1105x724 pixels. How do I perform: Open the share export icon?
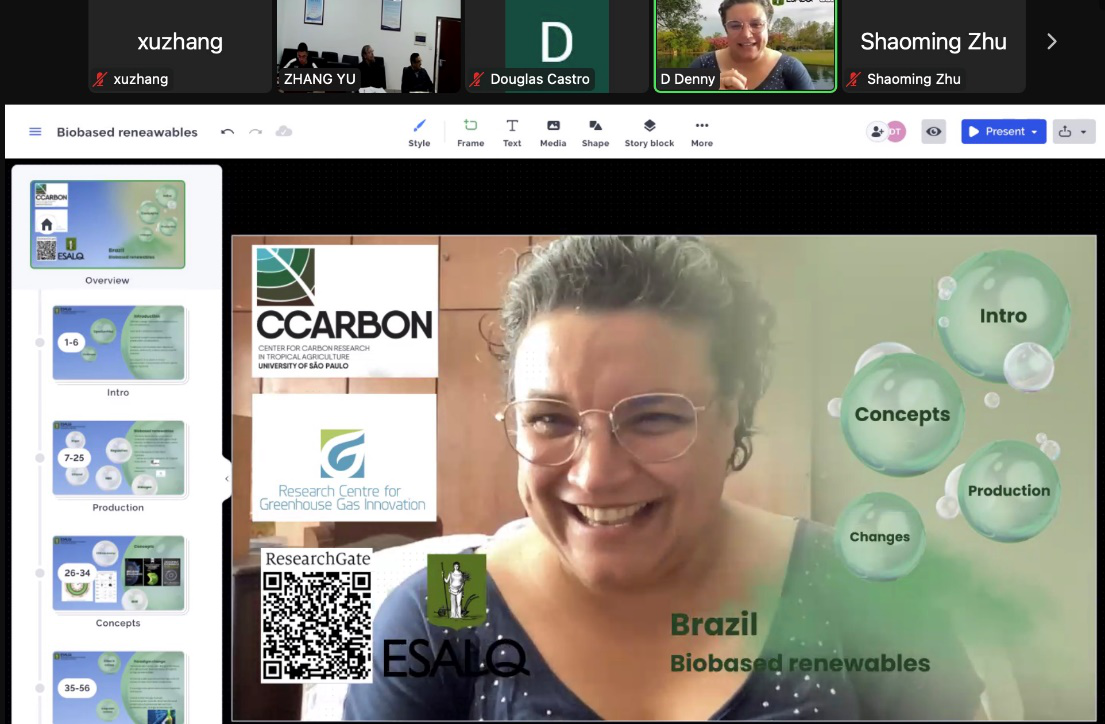pos(1065,132)
